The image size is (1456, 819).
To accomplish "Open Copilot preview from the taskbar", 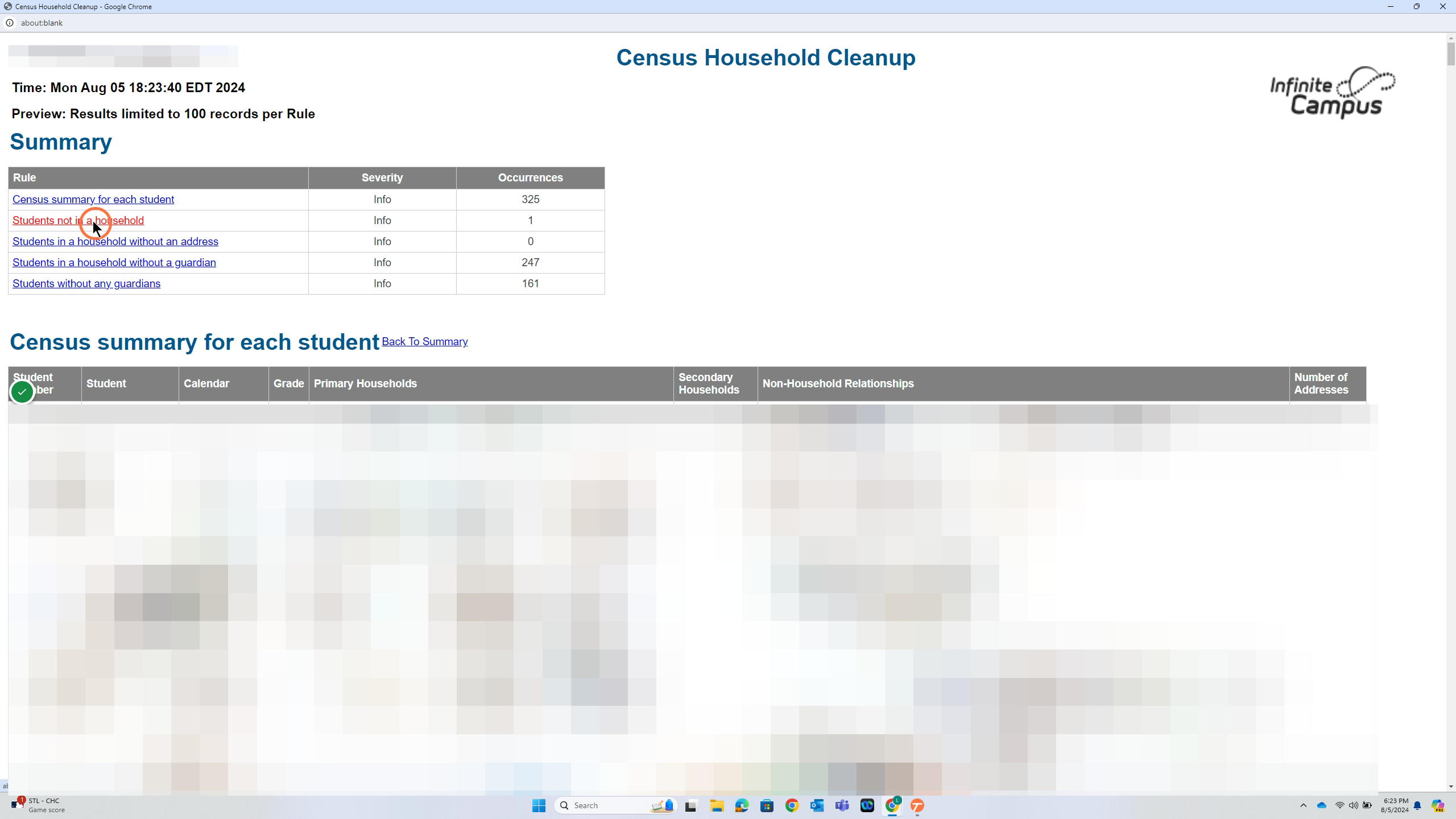I will click(x=1438, y=805).
